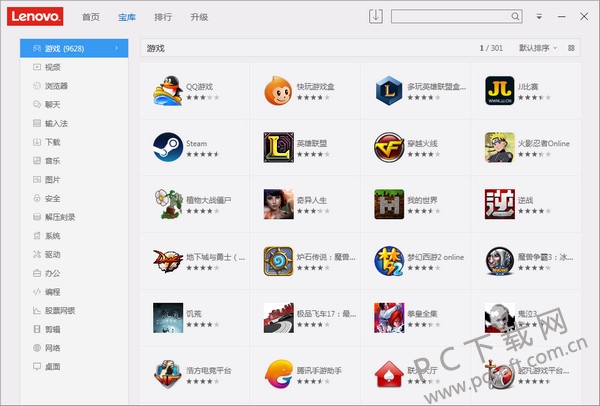Image resolution: width=600 pixels, height=406 pixels.
Task: Open the QQ游戏 penguin app icon
Action: 168,90
